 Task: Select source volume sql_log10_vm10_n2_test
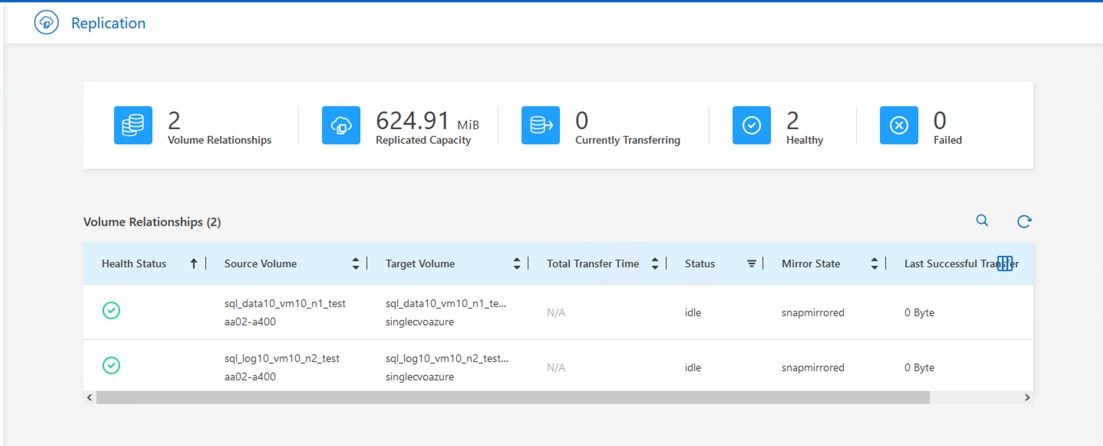click(281, 358)
